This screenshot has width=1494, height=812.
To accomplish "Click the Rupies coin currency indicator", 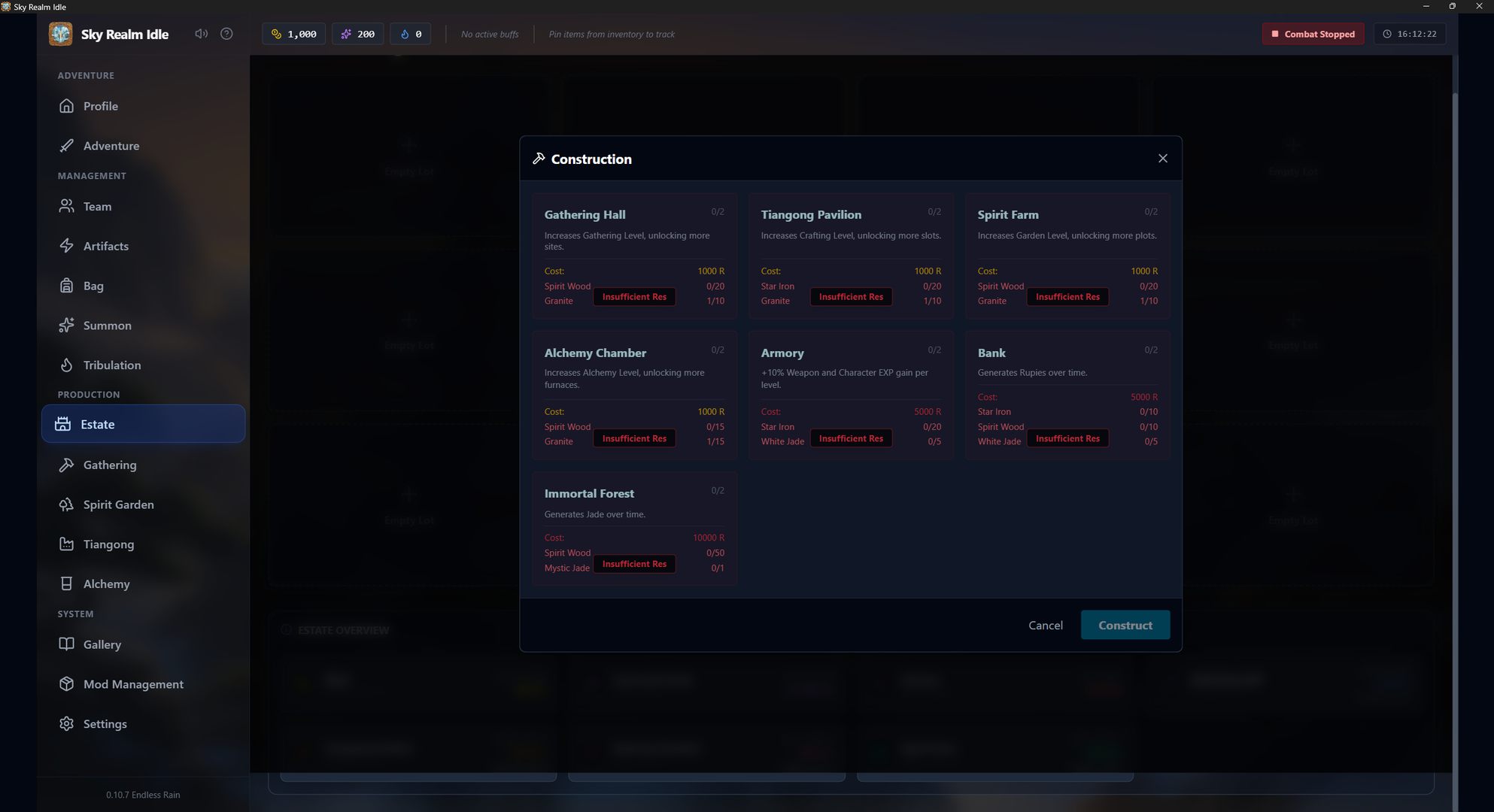I will (x=293, y=34).
